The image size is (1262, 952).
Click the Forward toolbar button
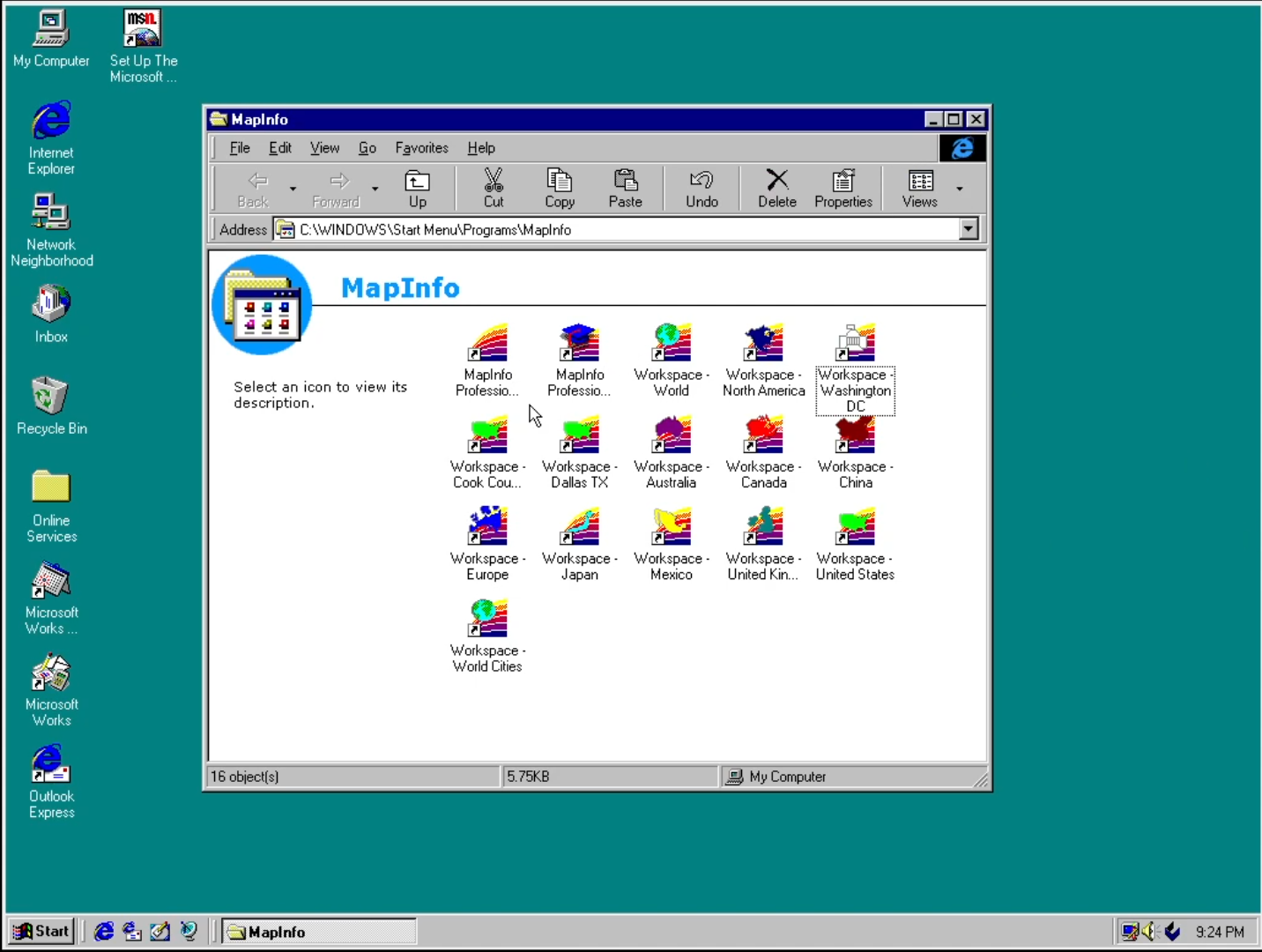pos(336,189)
